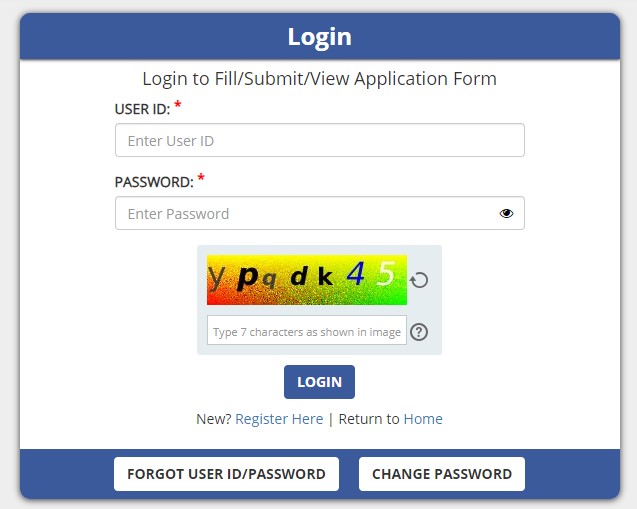Toggle password visibility with the eye icon
The image size is (637, 509).
506,213
